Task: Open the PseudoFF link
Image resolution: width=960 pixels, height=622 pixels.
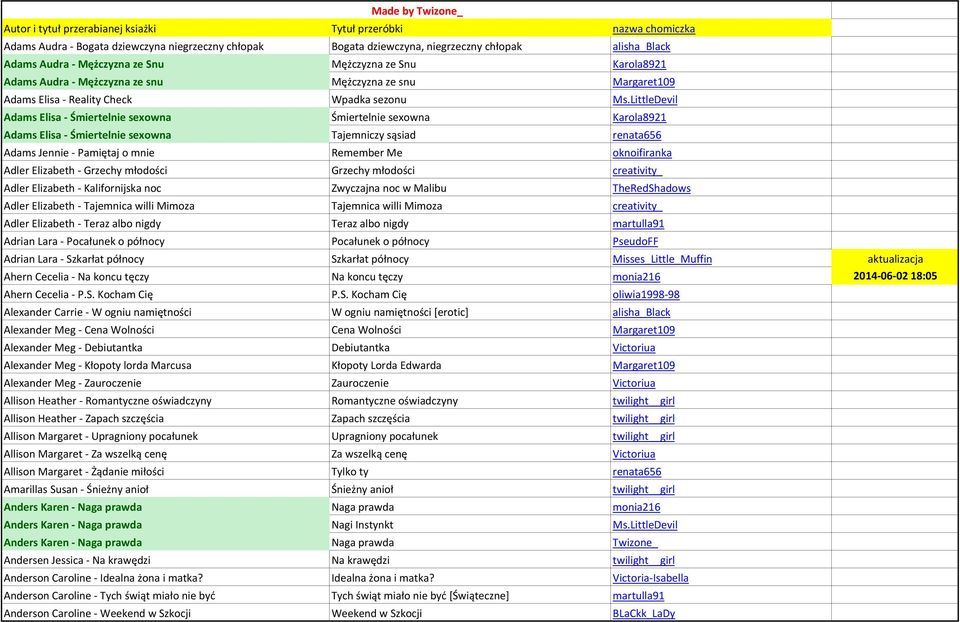Action: click(635, 242)
